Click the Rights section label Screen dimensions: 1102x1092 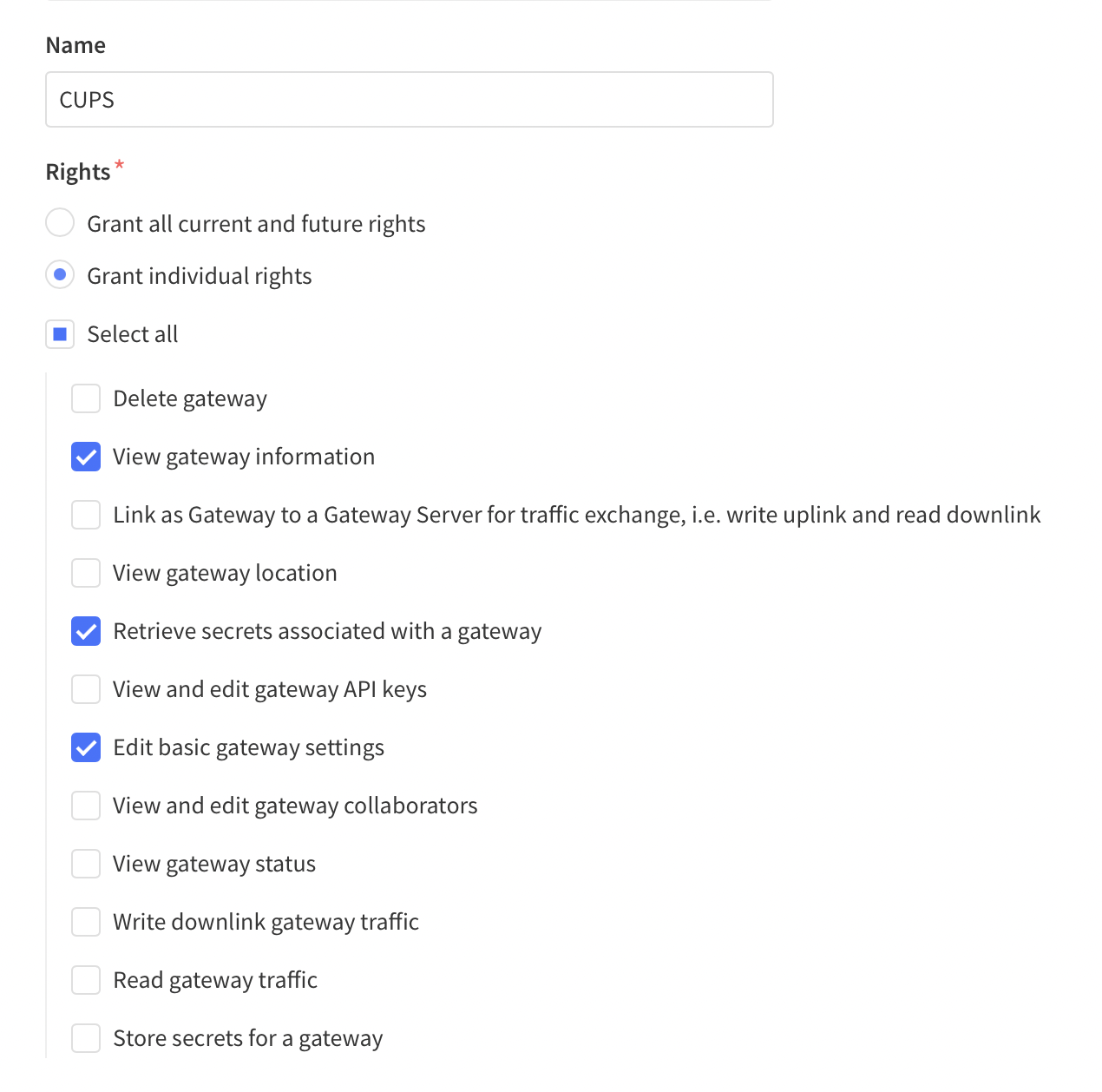[x=77, y=171]
